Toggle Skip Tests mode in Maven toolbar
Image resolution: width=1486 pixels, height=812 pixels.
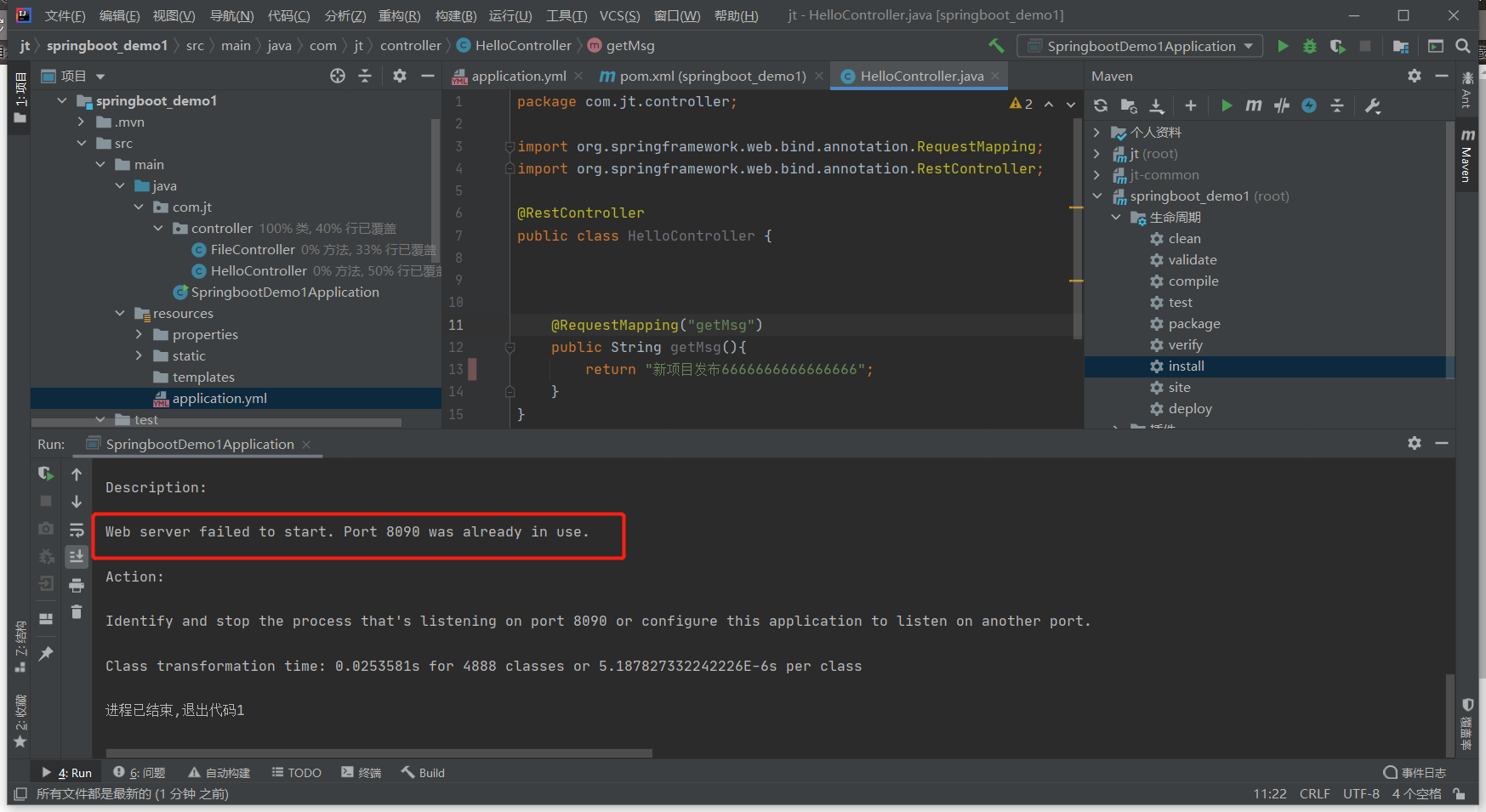1309,105
